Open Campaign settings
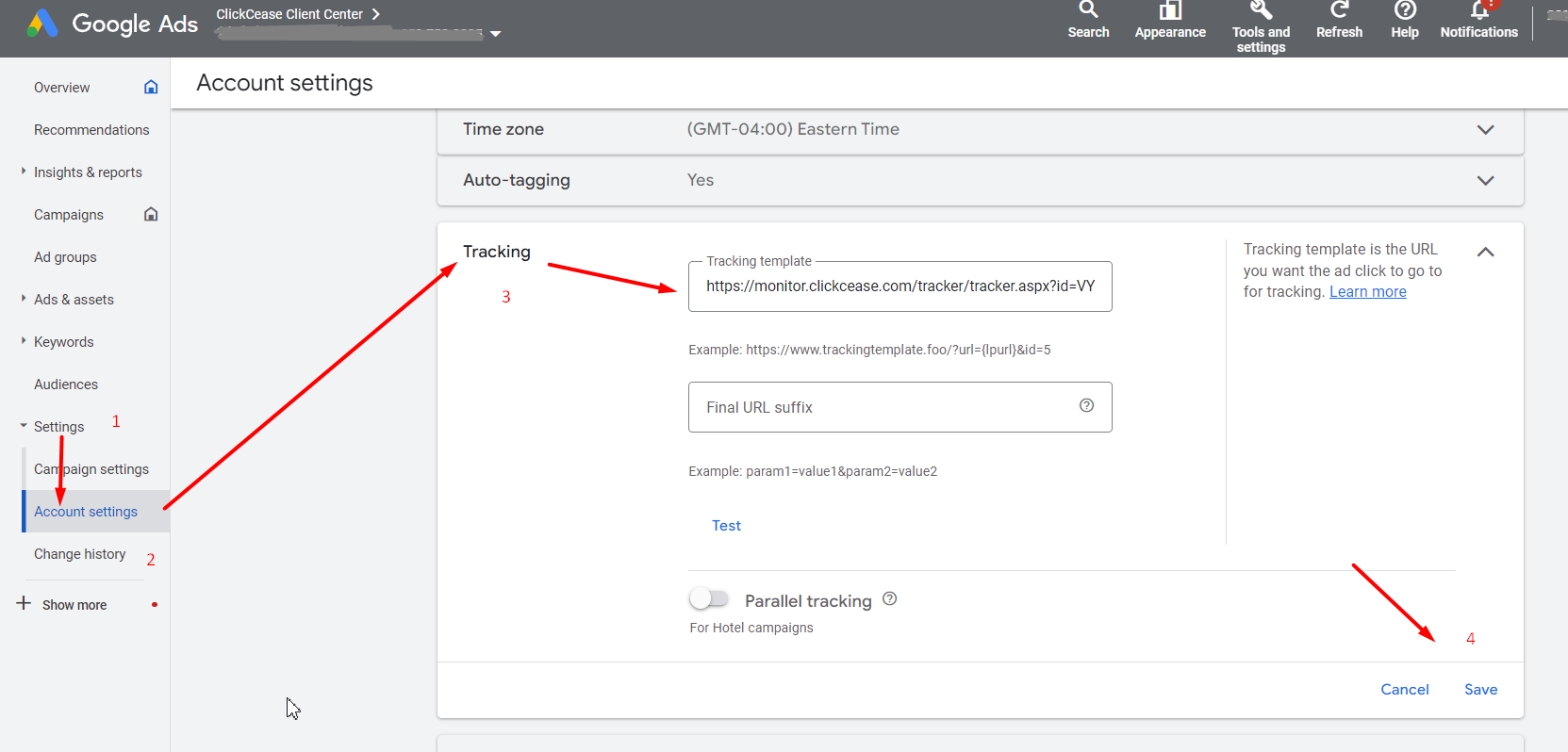Screen dimensions: 1568x752 click(x=91, y=469)
